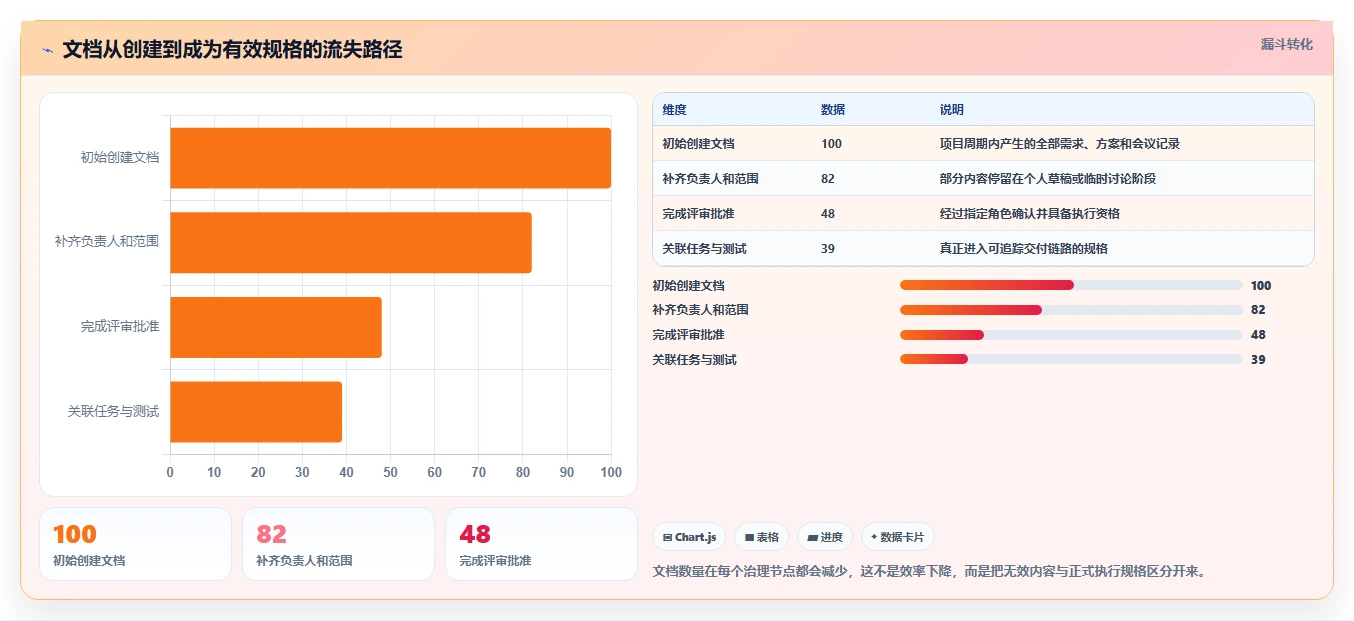Click the 补齐负责人和范围 progress bar showing 82
The height and width of the screenshot is (621, 1354).
[x=1071, y=310]
